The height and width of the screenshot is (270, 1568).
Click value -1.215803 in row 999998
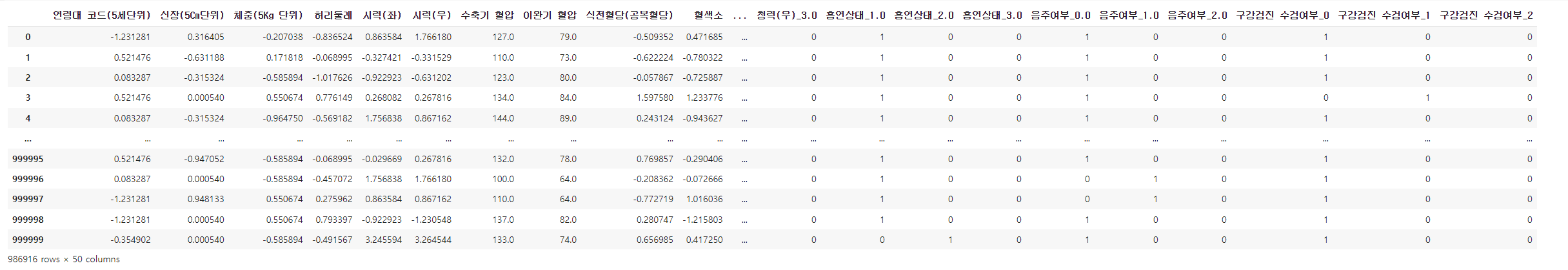pos(702,220)
